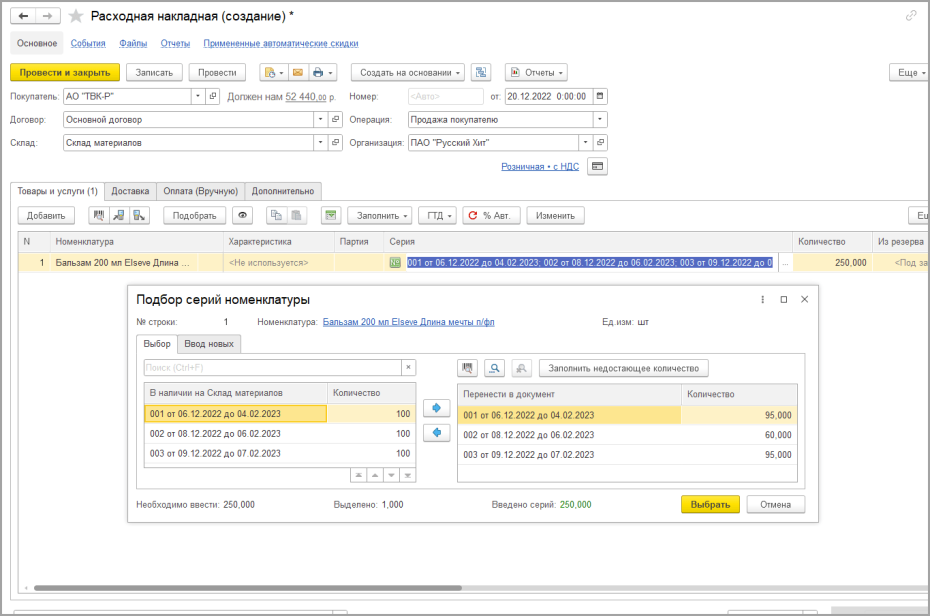This screenshot has height=616, width=930.
Task: Open the Дополнительно tab
Action: tap(283, 191)
